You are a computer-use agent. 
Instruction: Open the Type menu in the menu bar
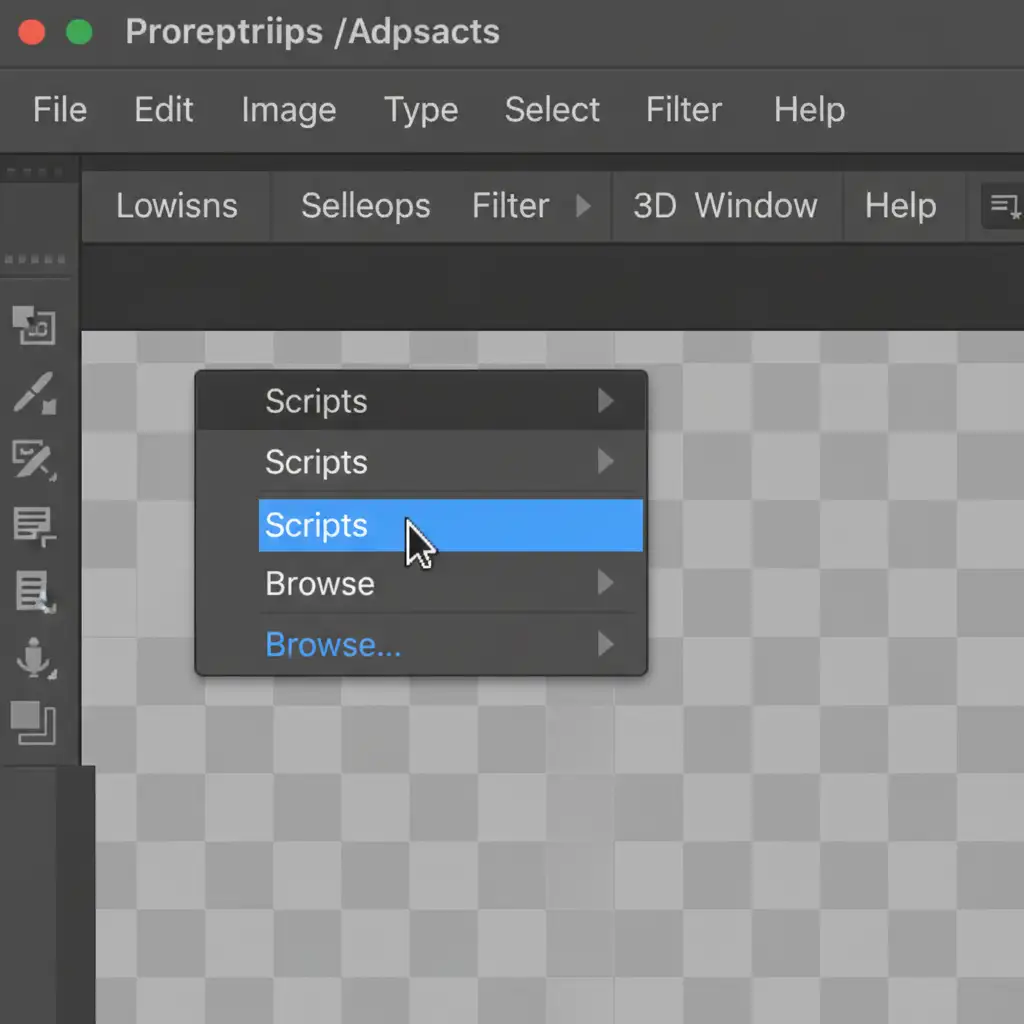click(421, 109)
